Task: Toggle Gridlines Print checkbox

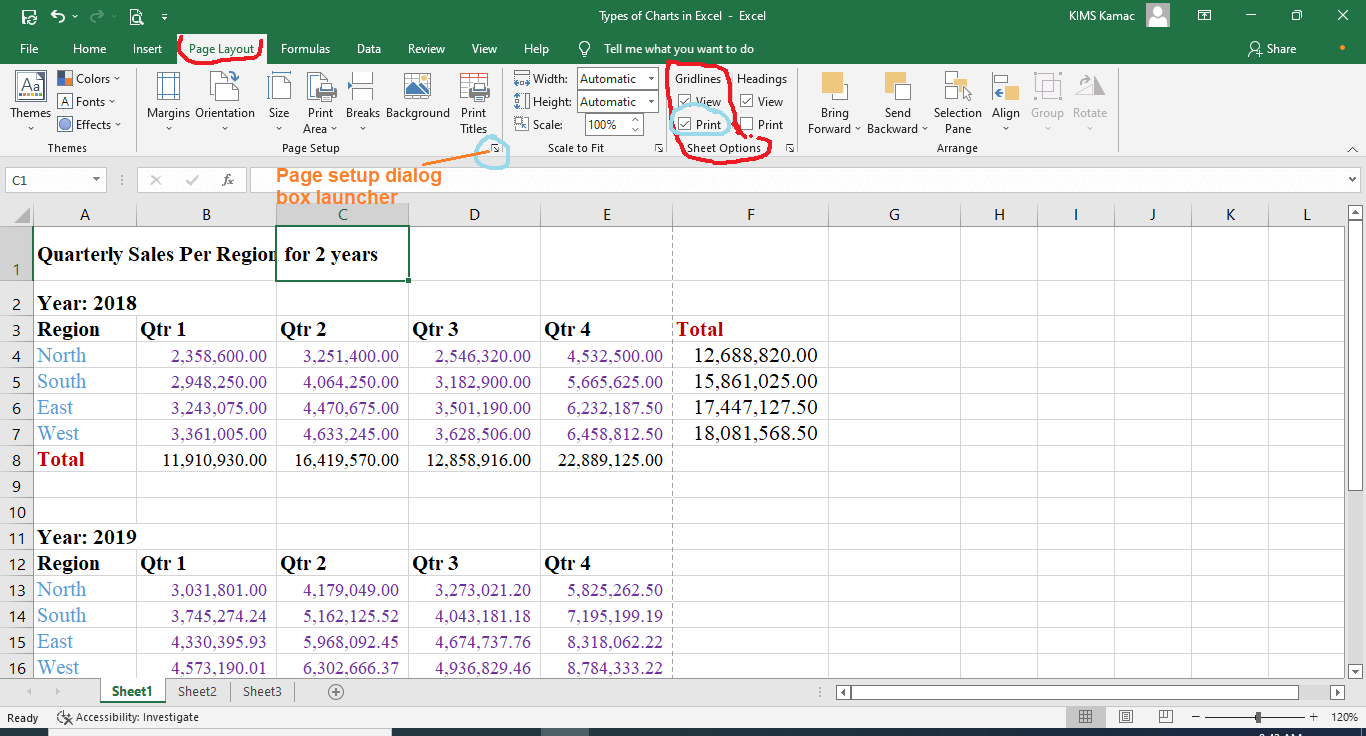Action: point(685,124)
